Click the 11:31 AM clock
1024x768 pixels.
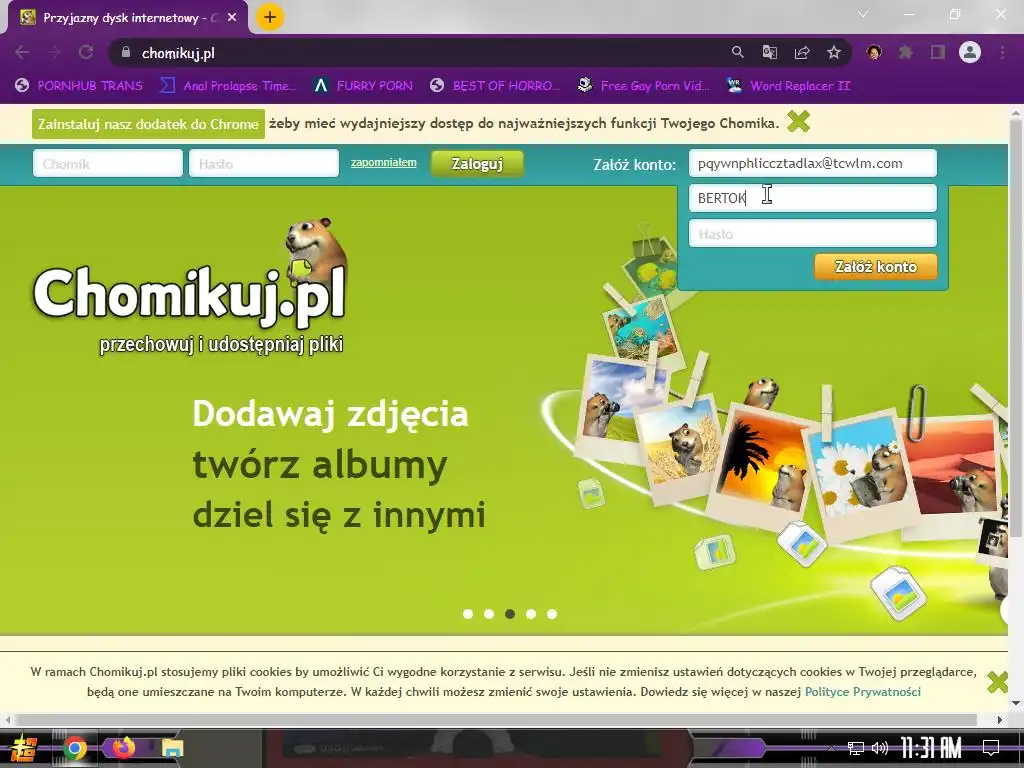[931, 748]
